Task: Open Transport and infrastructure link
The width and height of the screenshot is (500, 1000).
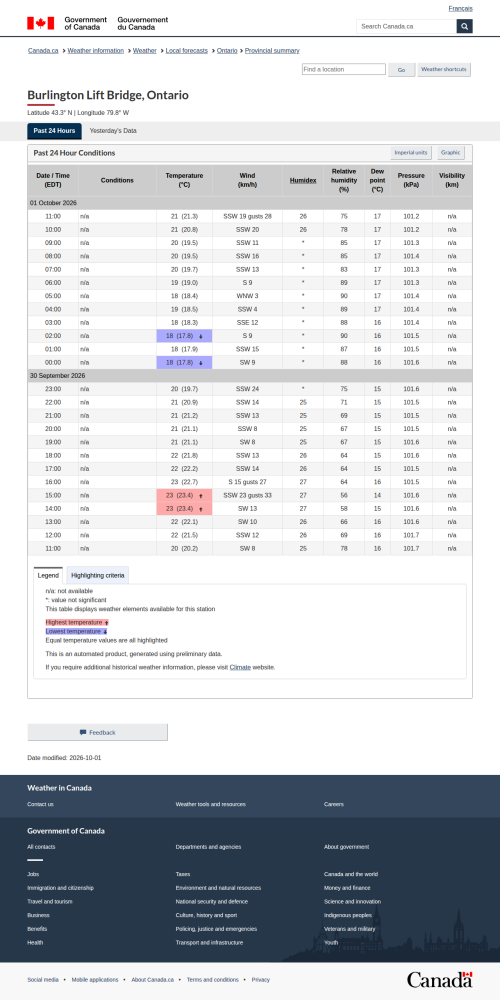Action: (x=209, y=943)
